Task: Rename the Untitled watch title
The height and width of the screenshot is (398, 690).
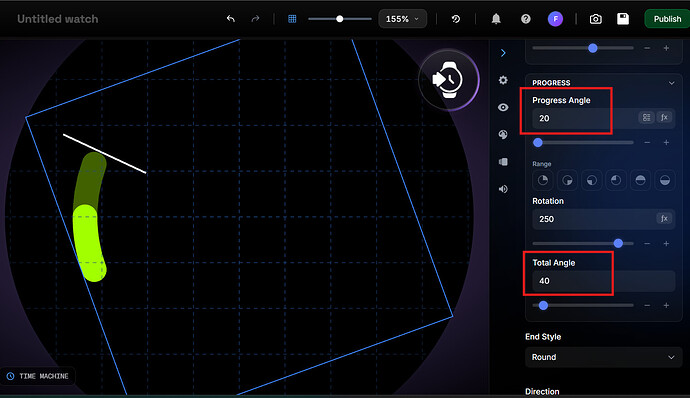Action: click(58, 19)
